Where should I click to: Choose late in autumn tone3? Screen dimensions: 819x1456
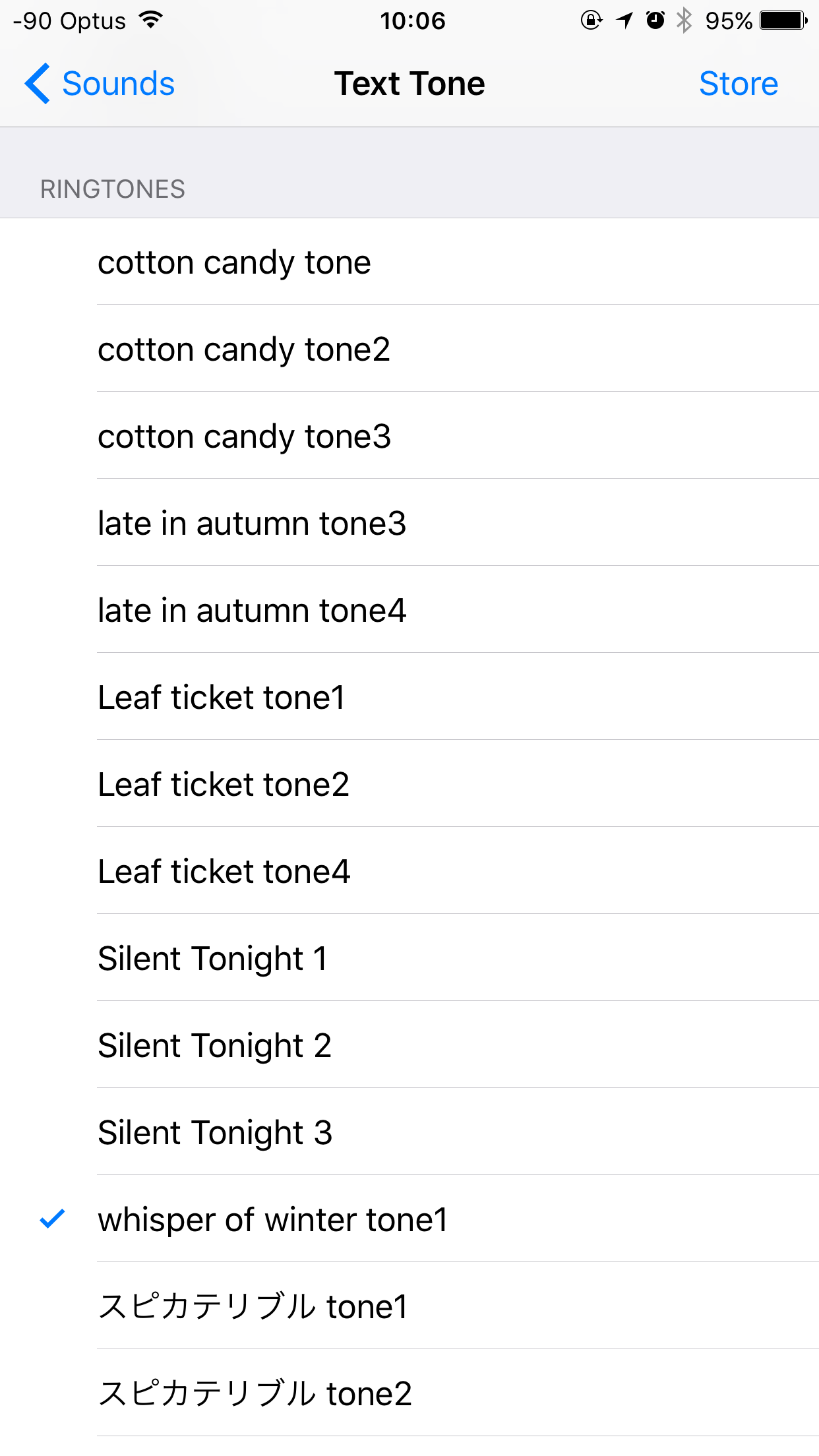tap(409, 522)
